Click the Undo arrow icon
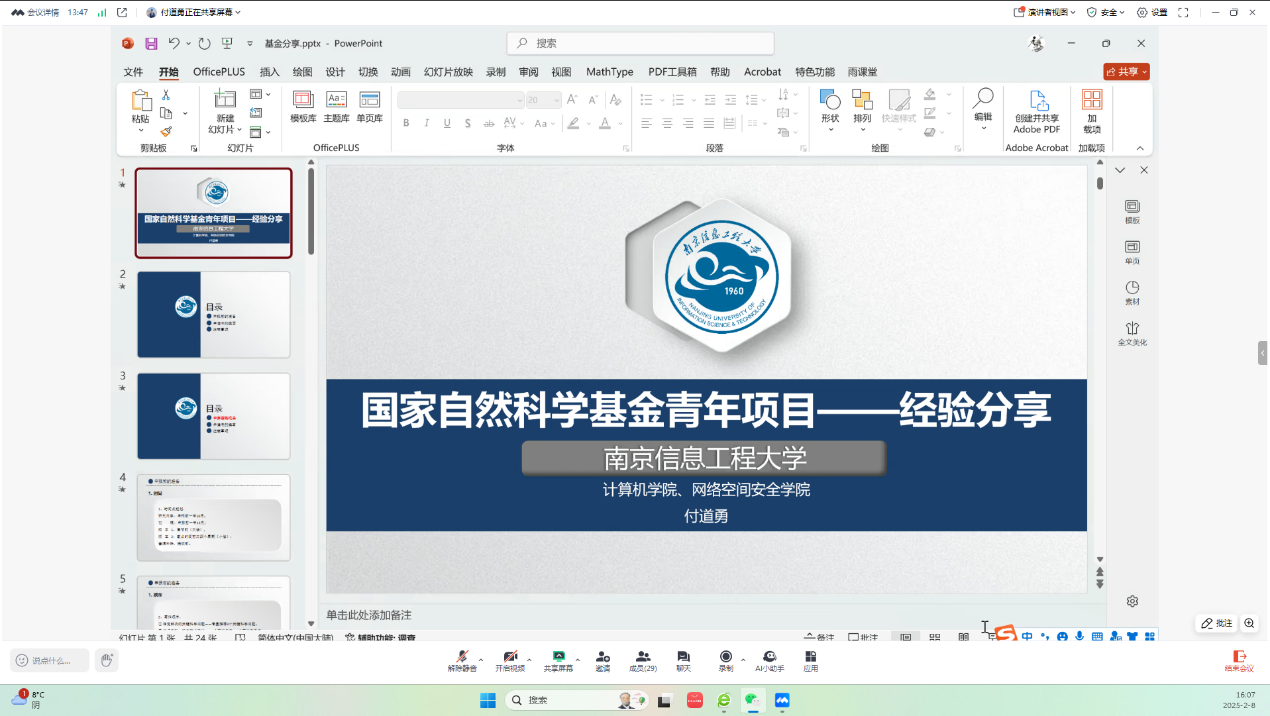The width and height of the screenshot is (1270, 716). click(x=174, y=43)
